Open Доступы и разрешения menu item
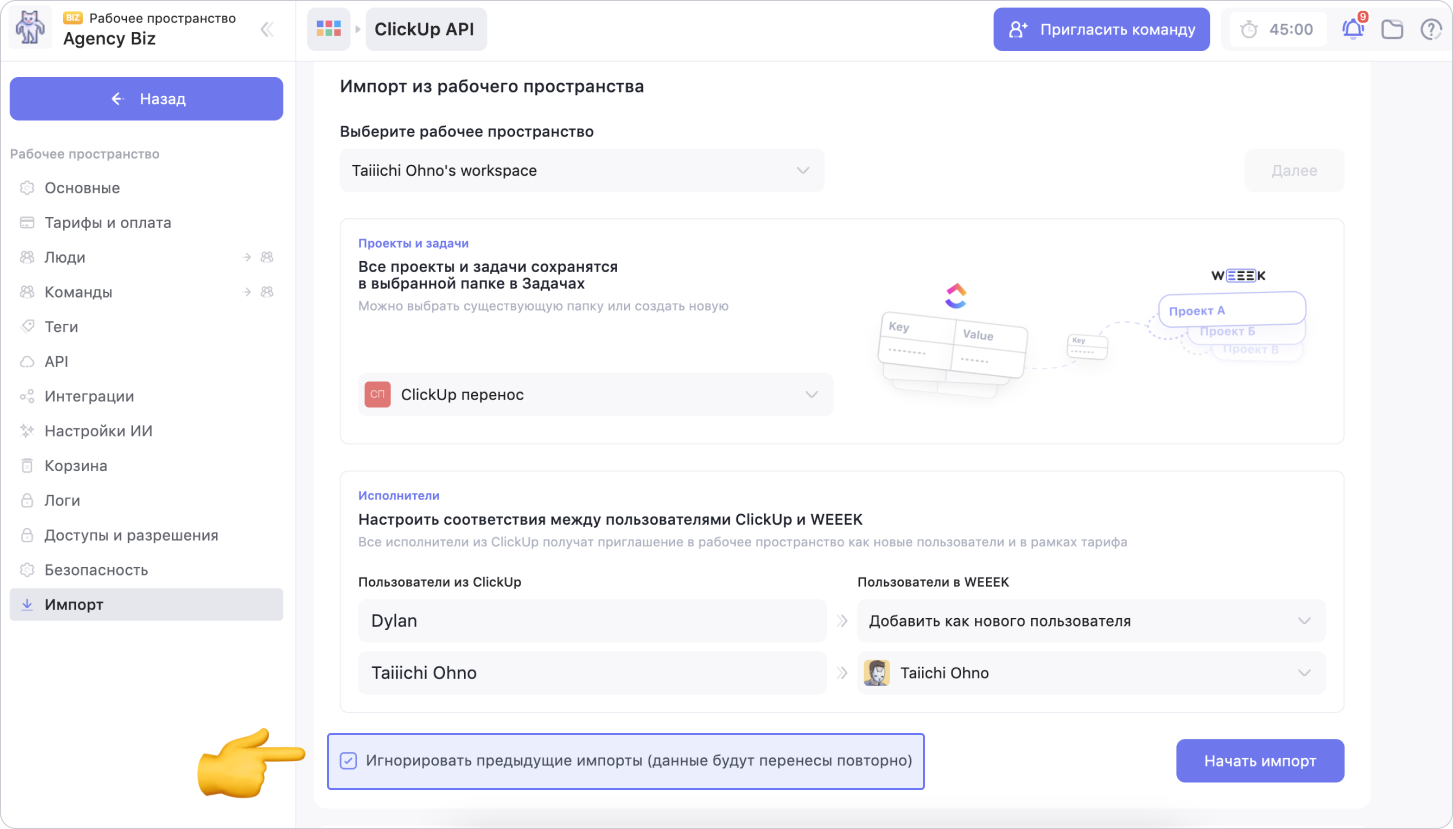Screen dimensions: 1453x829 tap(130, 535)
